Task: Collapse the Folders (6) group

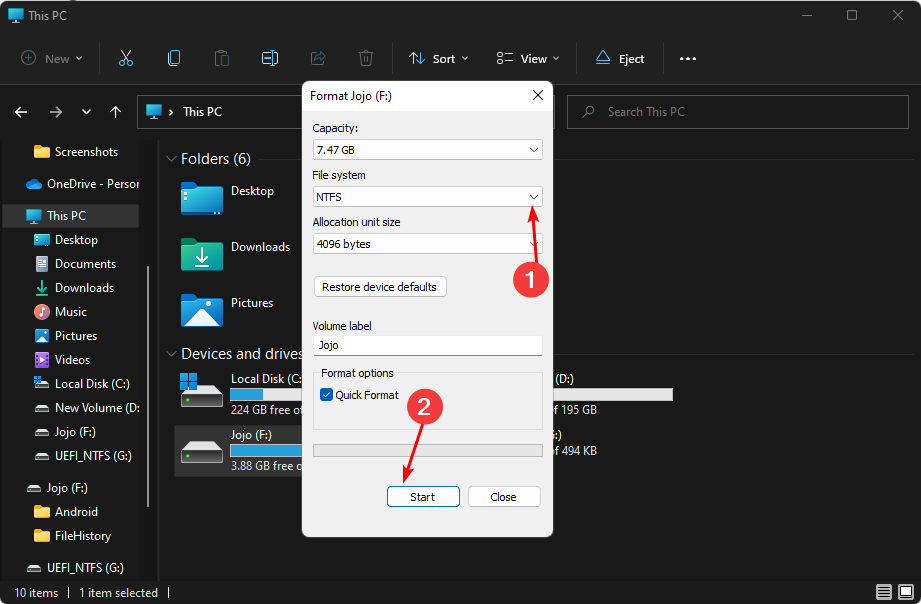Action: click(x=172, y=159)
